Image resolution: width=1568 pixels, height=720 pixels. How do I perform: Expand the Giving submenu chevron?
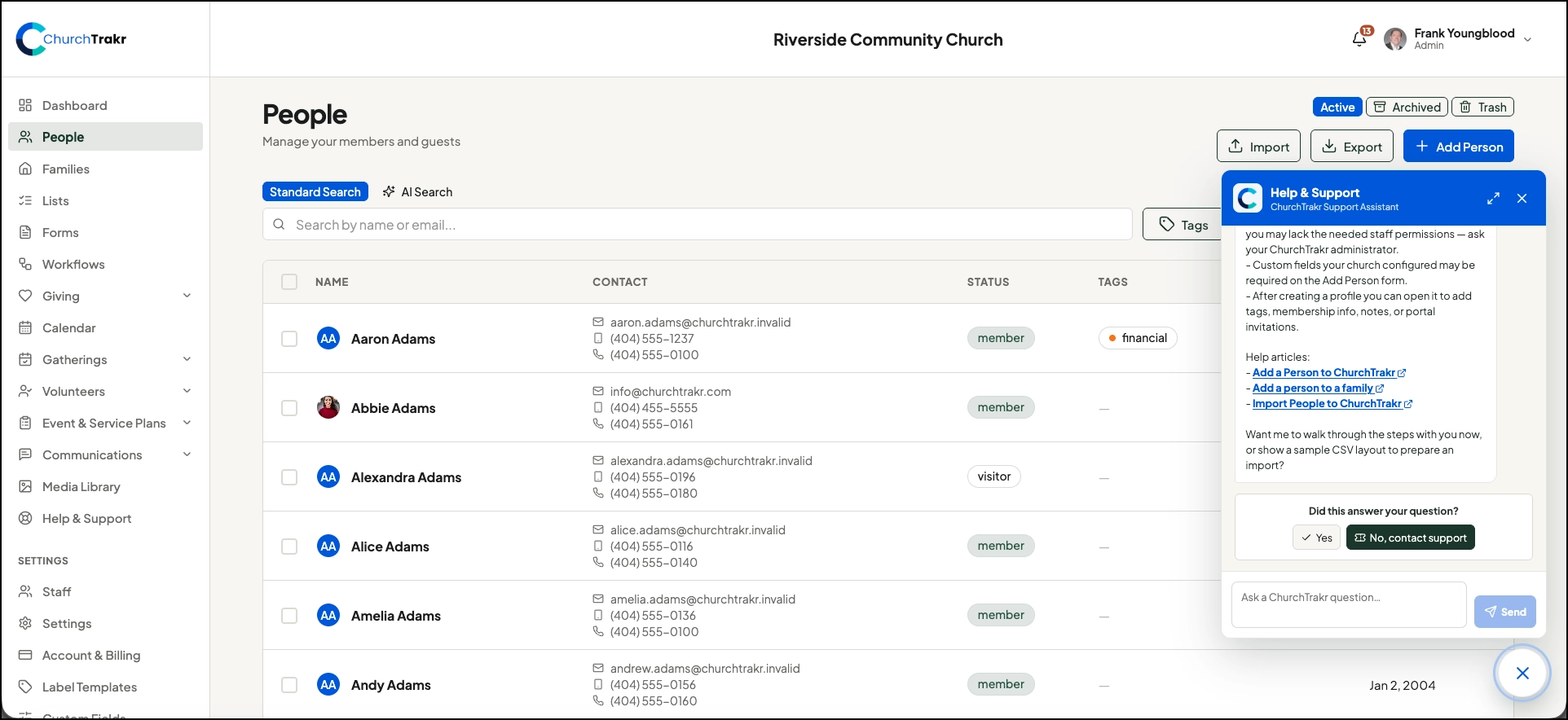(x=187, y=296)
